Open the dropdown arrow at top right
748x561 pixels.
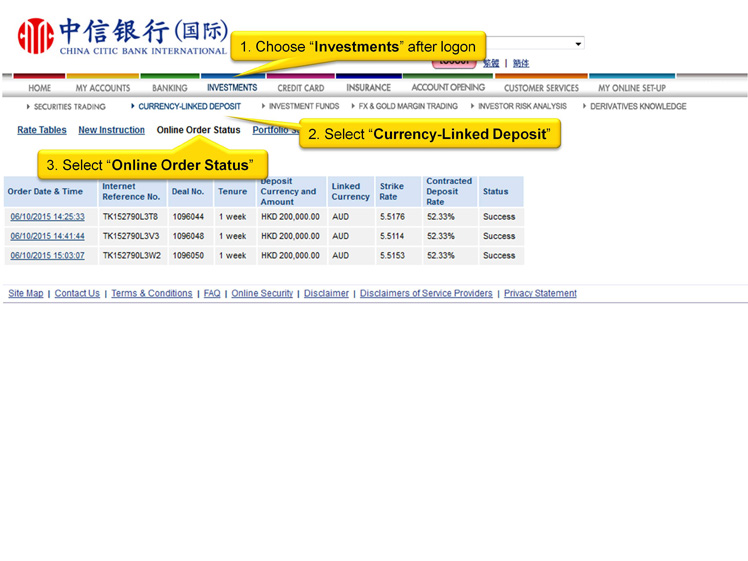pos(578,44)
